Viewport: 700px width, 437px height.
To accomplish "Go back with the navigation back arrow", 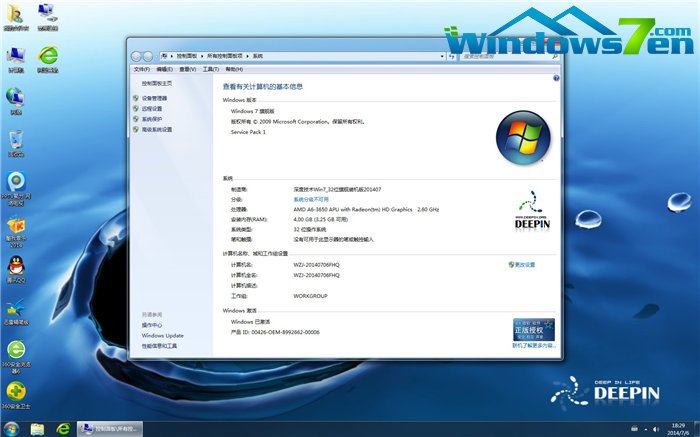I will tap(136, 56).
